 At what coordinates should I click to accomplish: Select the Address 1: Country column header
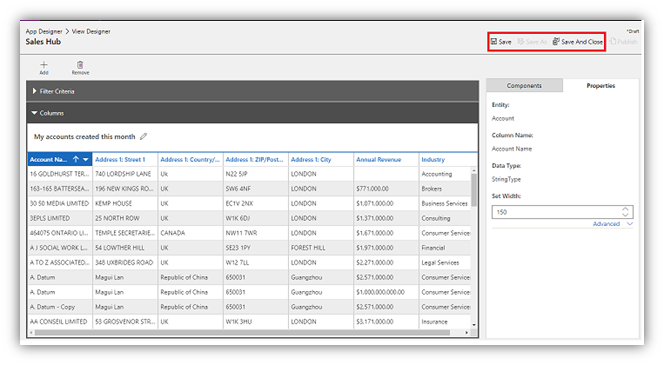(x=190, y=160)
